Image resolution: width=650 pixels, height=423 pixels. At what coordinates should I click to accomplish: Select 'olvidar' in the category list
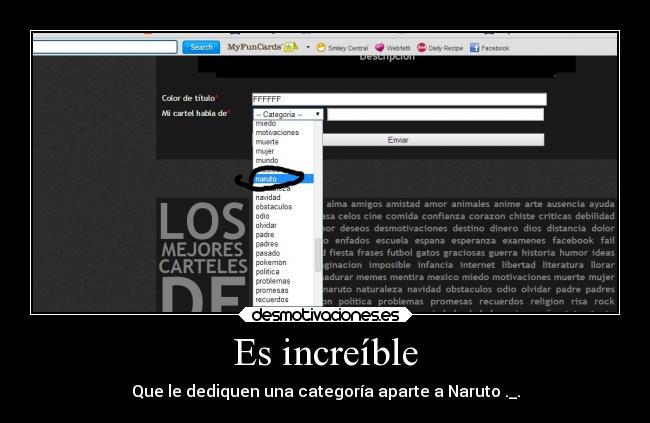click(x=266, y=225)
